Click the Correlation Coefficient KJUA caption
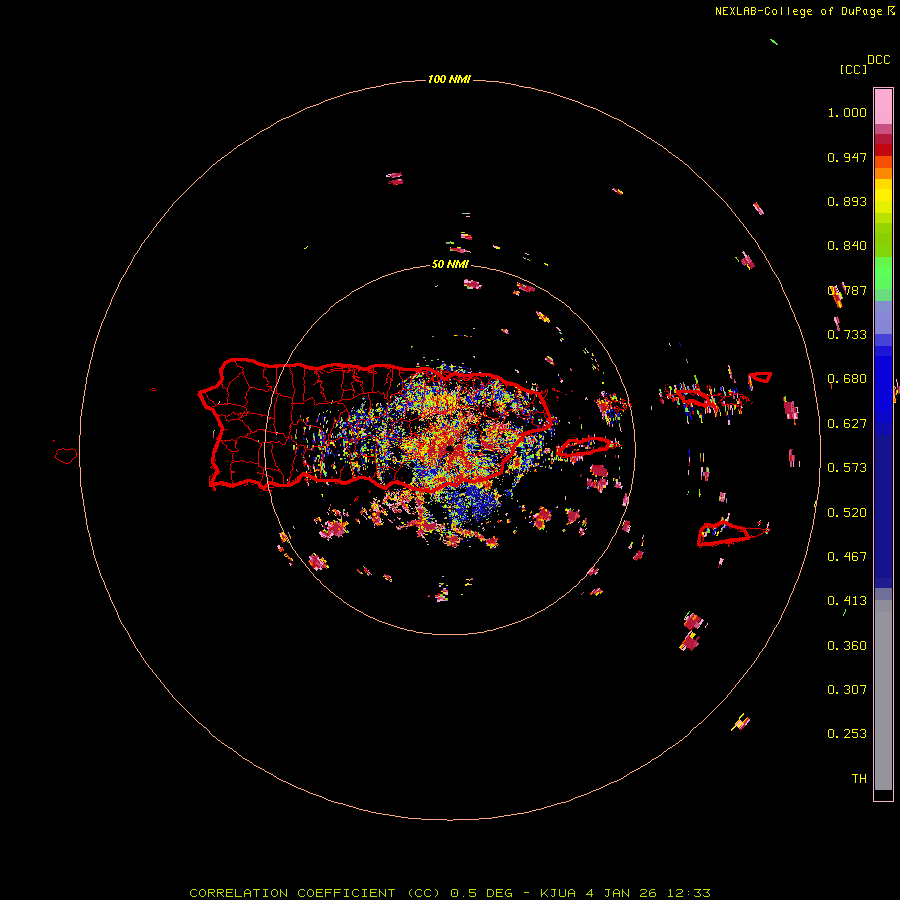The width and height of the screenshot is (900, 900). coord(450,893)
